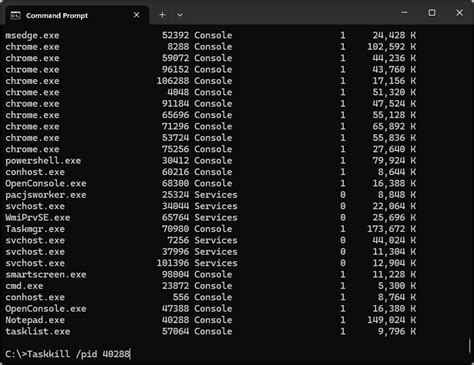Click msedge.exe process name

point(32,35)
